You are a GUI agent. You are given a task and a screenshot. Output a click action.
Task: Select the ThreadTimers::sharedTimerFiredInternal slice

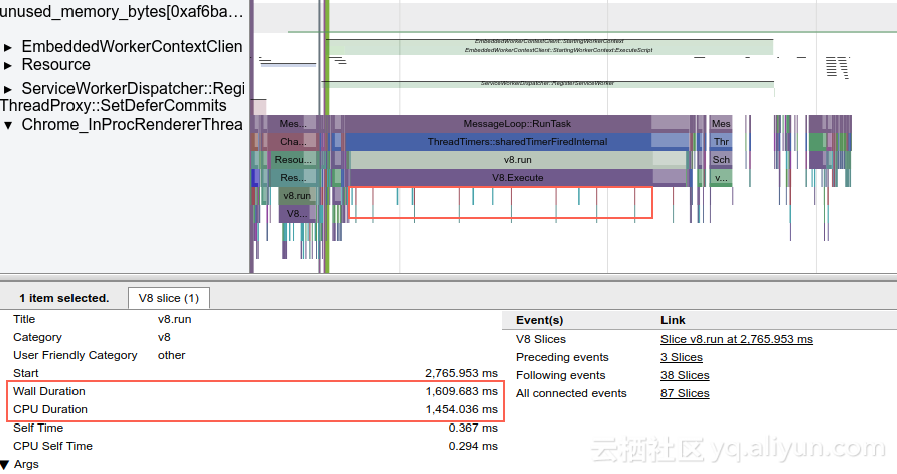[x=517, y=141]
